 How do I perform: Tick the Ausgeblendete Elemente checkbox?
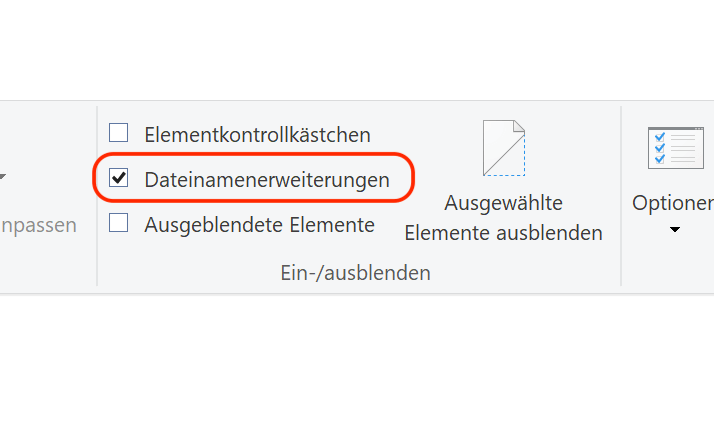pos(118,223)
